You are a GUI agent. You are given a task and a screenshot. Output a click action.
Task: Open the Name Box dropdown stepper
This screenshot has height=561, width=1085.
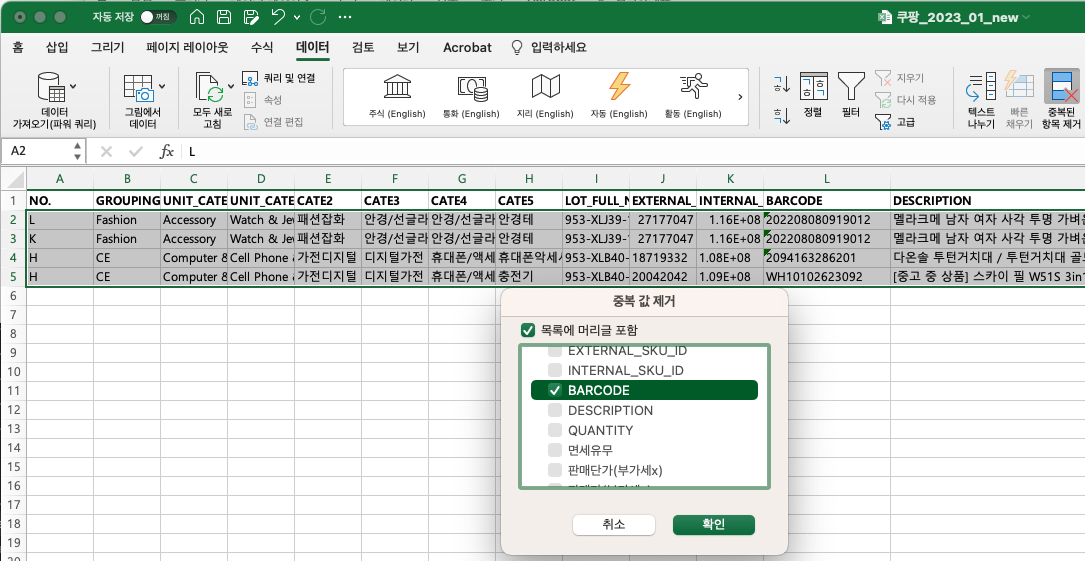click(x=78, y=152)
